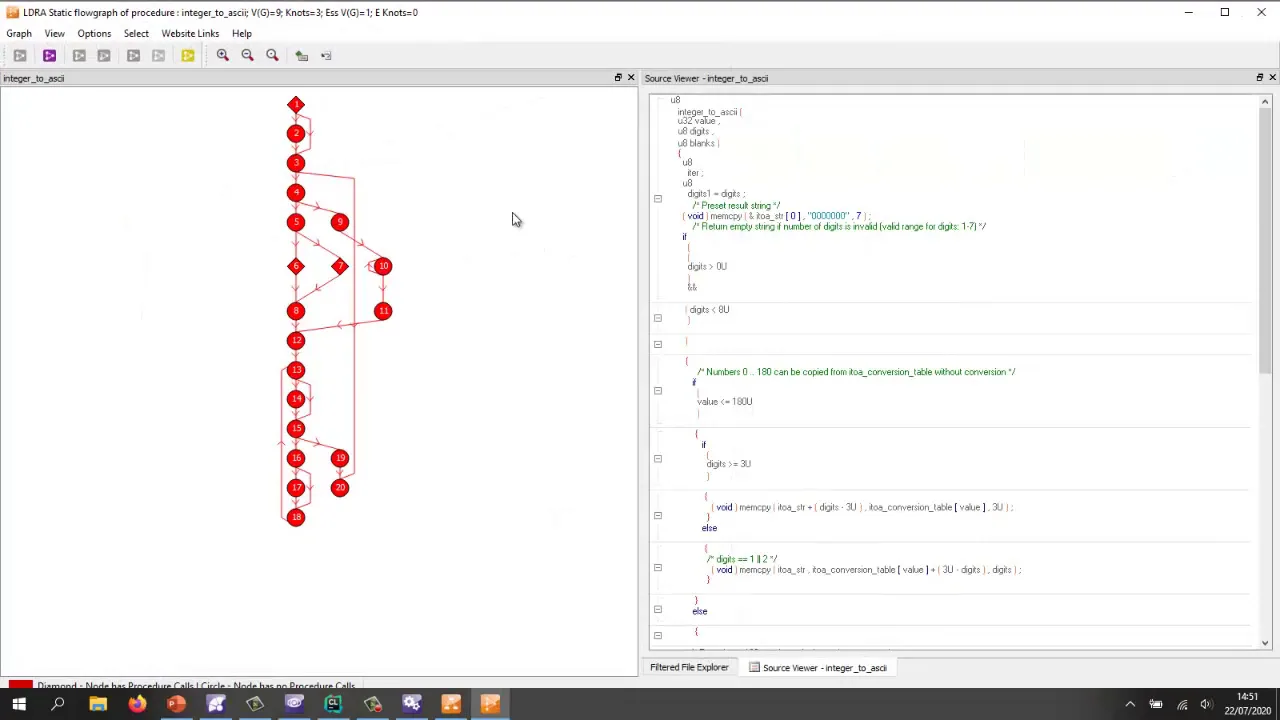Image resolution: width=1280 pixels, height=720 pixels.
Task: Select node 2 in the flowgraph
Action: (295, 133)
